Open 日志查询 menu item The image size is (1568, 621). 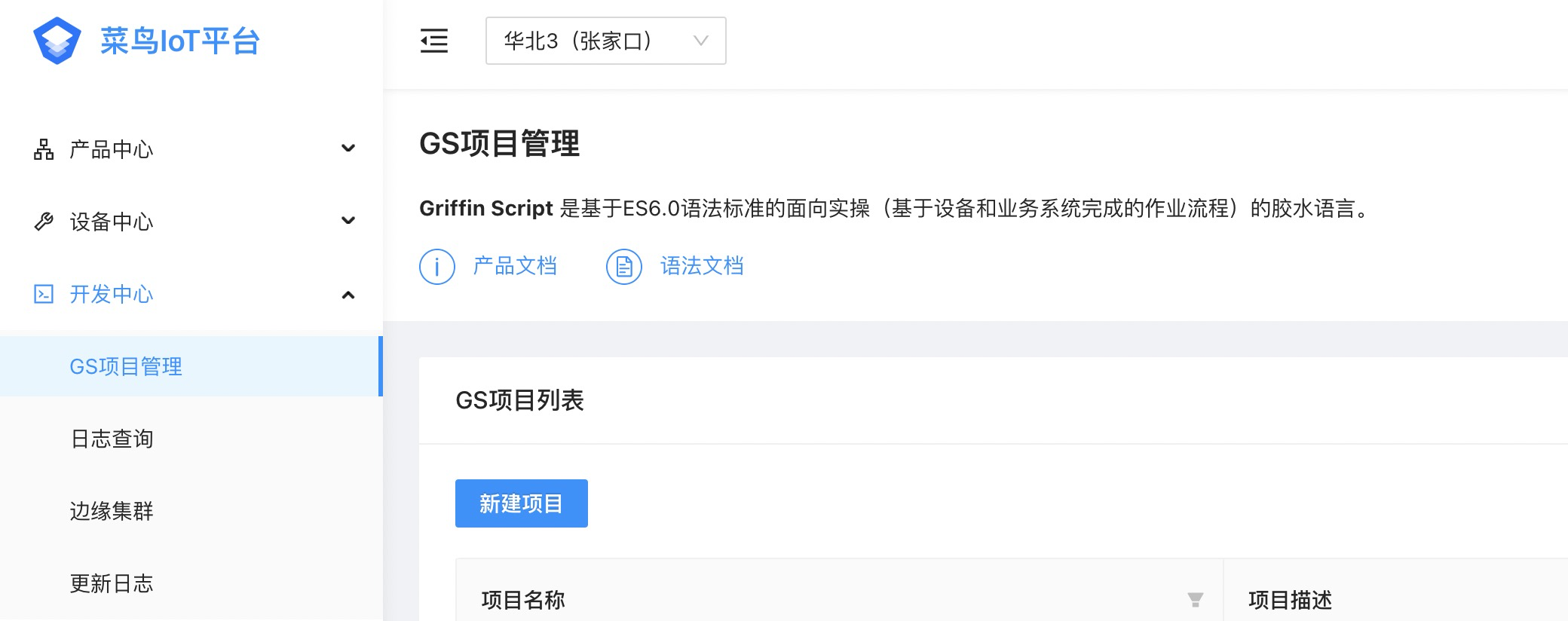[x=191, y=439]
